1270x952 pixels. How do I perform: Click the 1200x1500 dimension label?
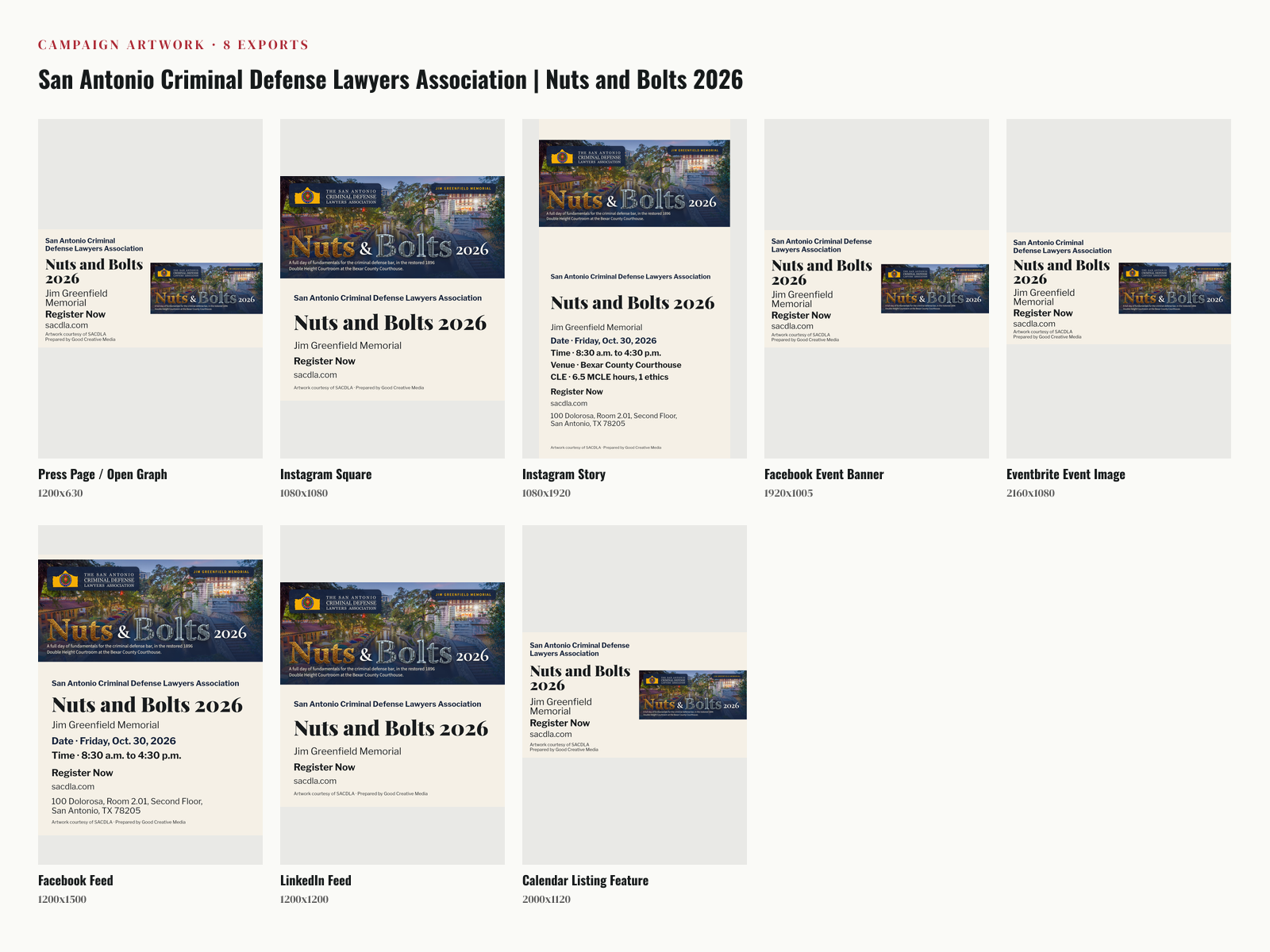pos(62,900)
